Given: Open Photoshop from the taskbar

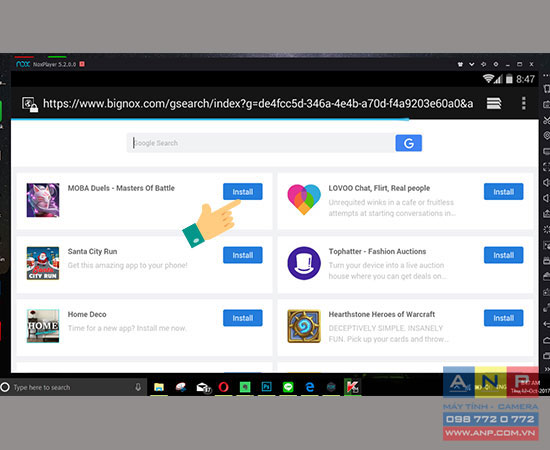Looking at the screenshot, I should click(267, 387).
